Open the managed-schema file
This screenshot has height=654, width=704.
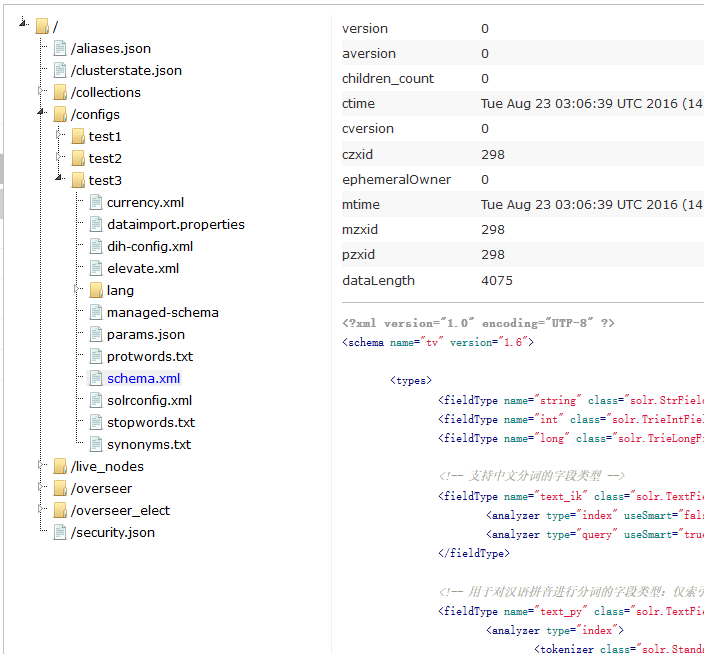[x=162, y=312]
